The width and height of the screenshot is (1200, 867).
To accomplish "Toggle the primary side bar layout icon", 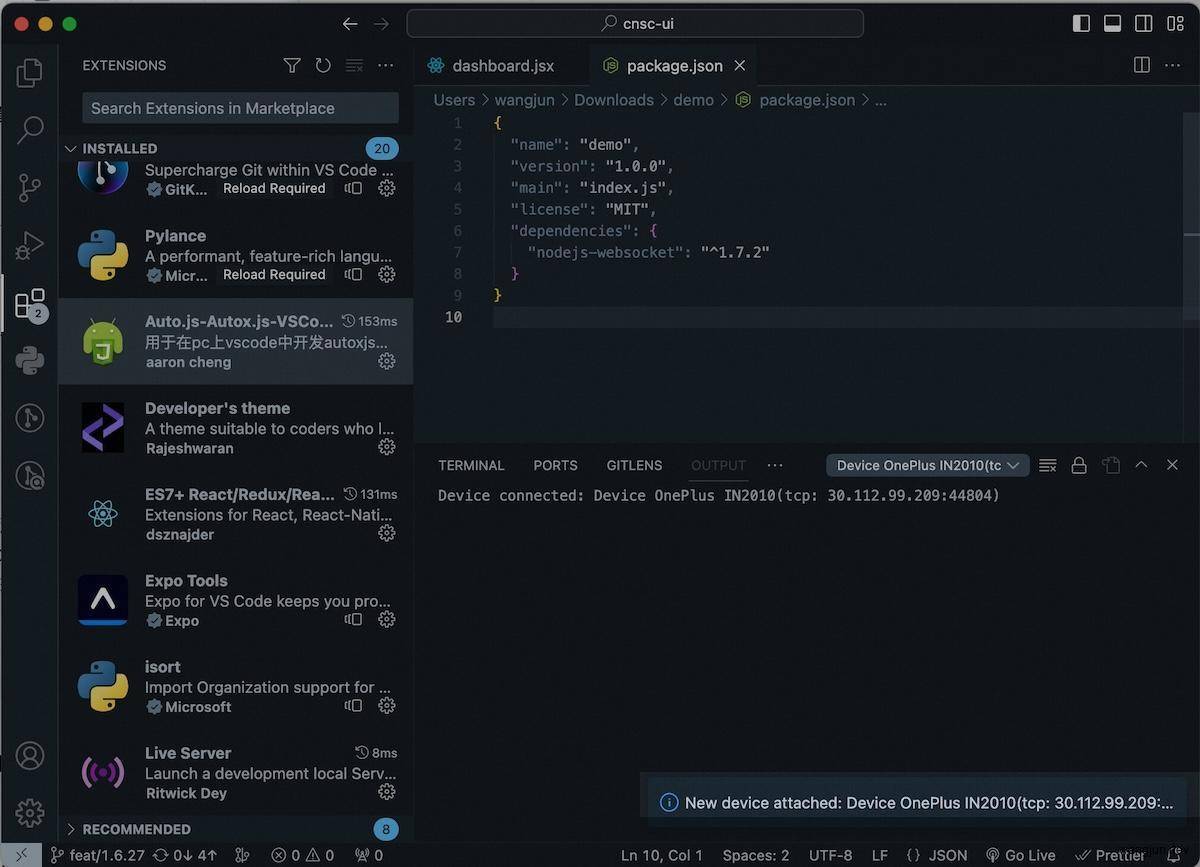I will click(1081, 23).
